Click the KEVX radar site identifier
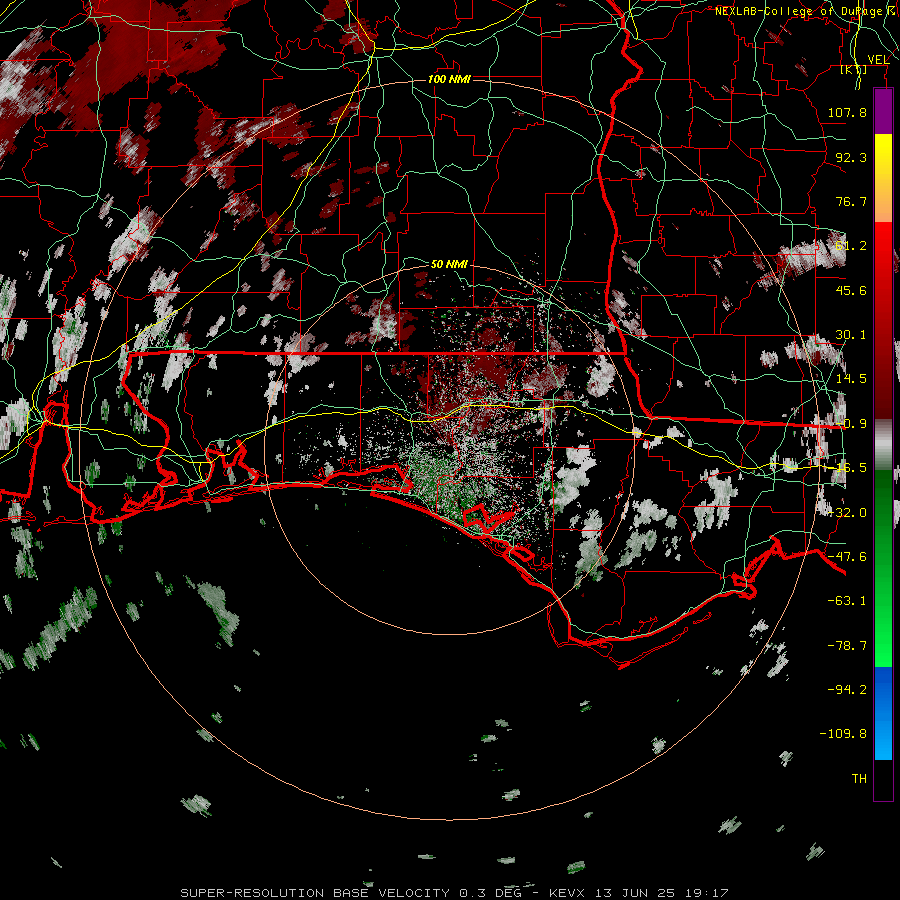900x900 pixels. [568, 893]
